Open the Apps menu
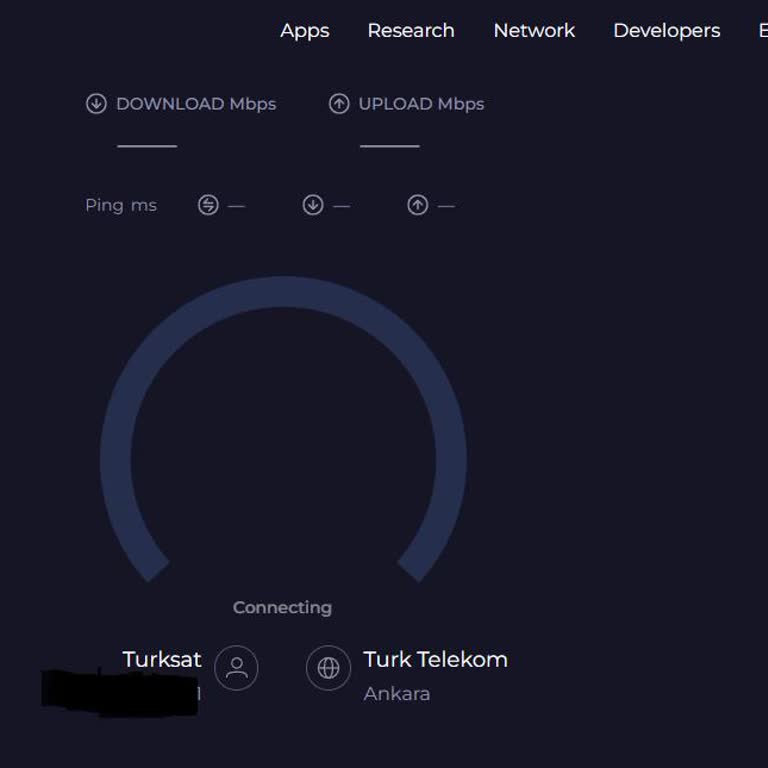Viewport: 768px width, 768px height. pos(304,31)
